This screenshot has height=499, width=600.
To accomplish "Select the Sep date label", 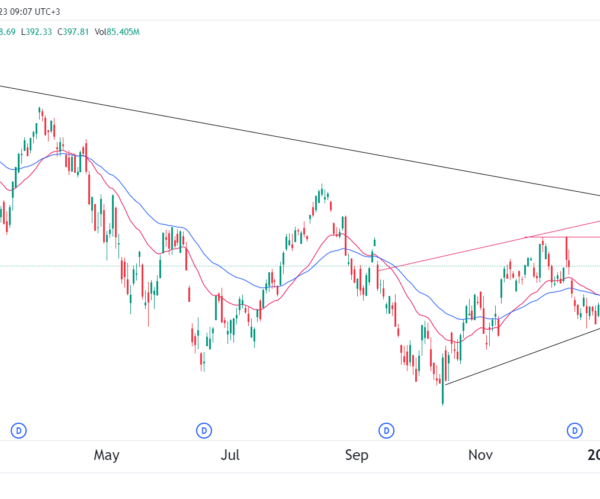I will (358, 456).
